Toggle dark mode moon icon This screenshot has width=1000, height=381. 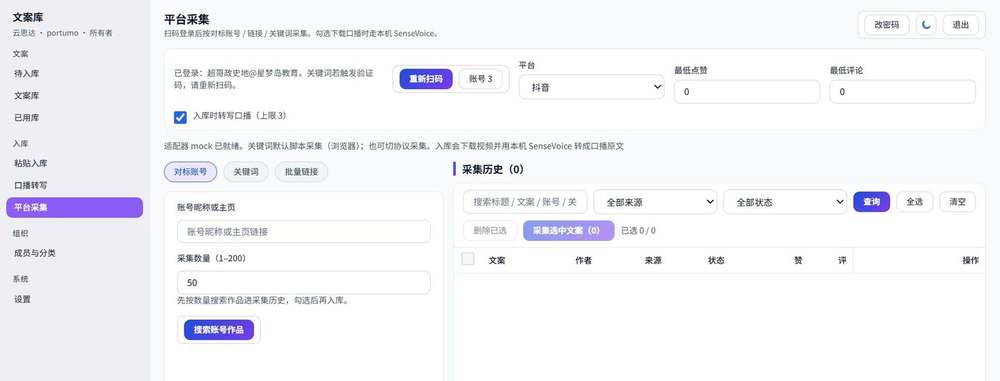point(926,25)
